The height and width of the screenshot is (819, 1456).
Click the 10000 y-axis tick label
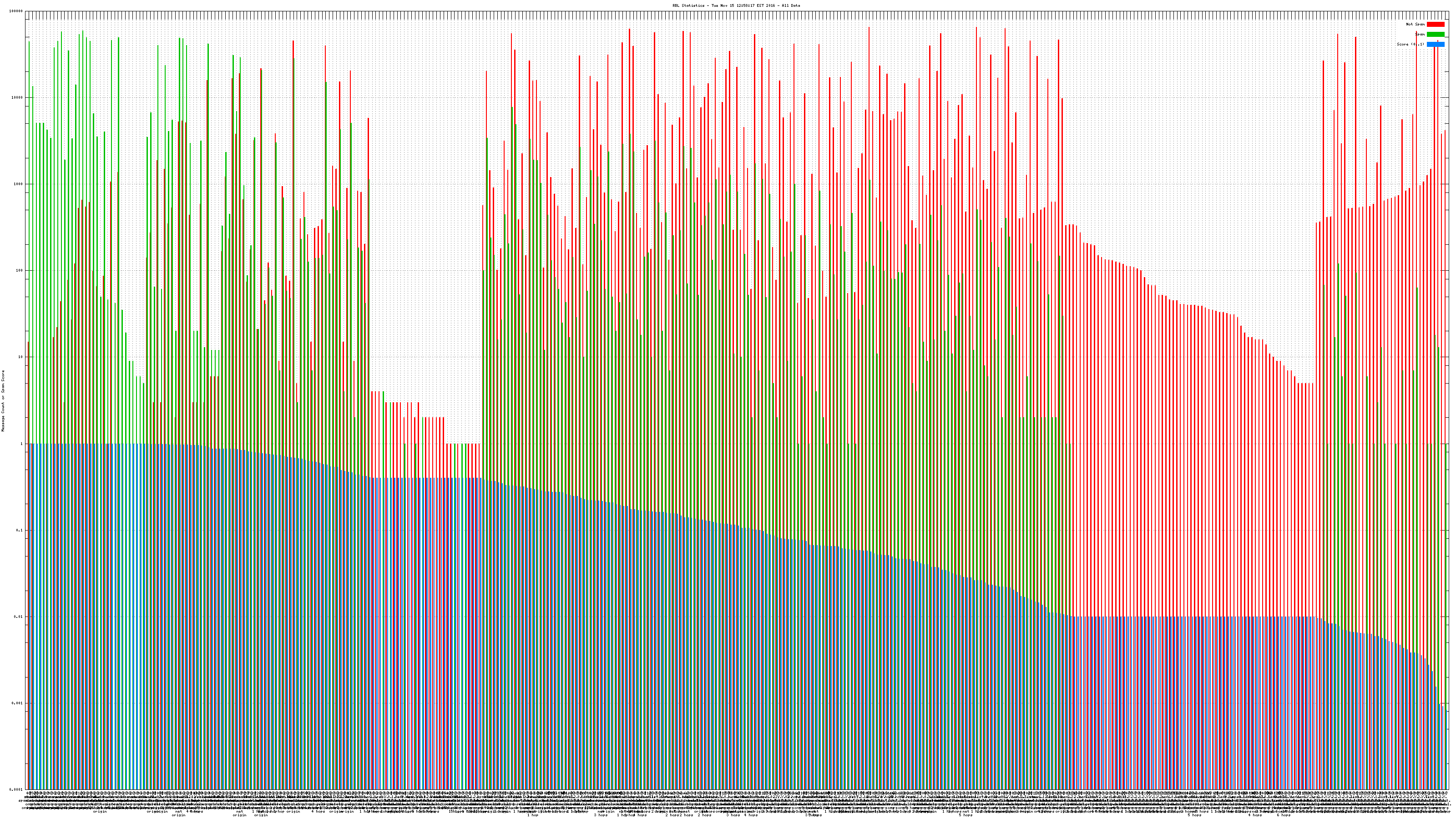coord(17,98)
